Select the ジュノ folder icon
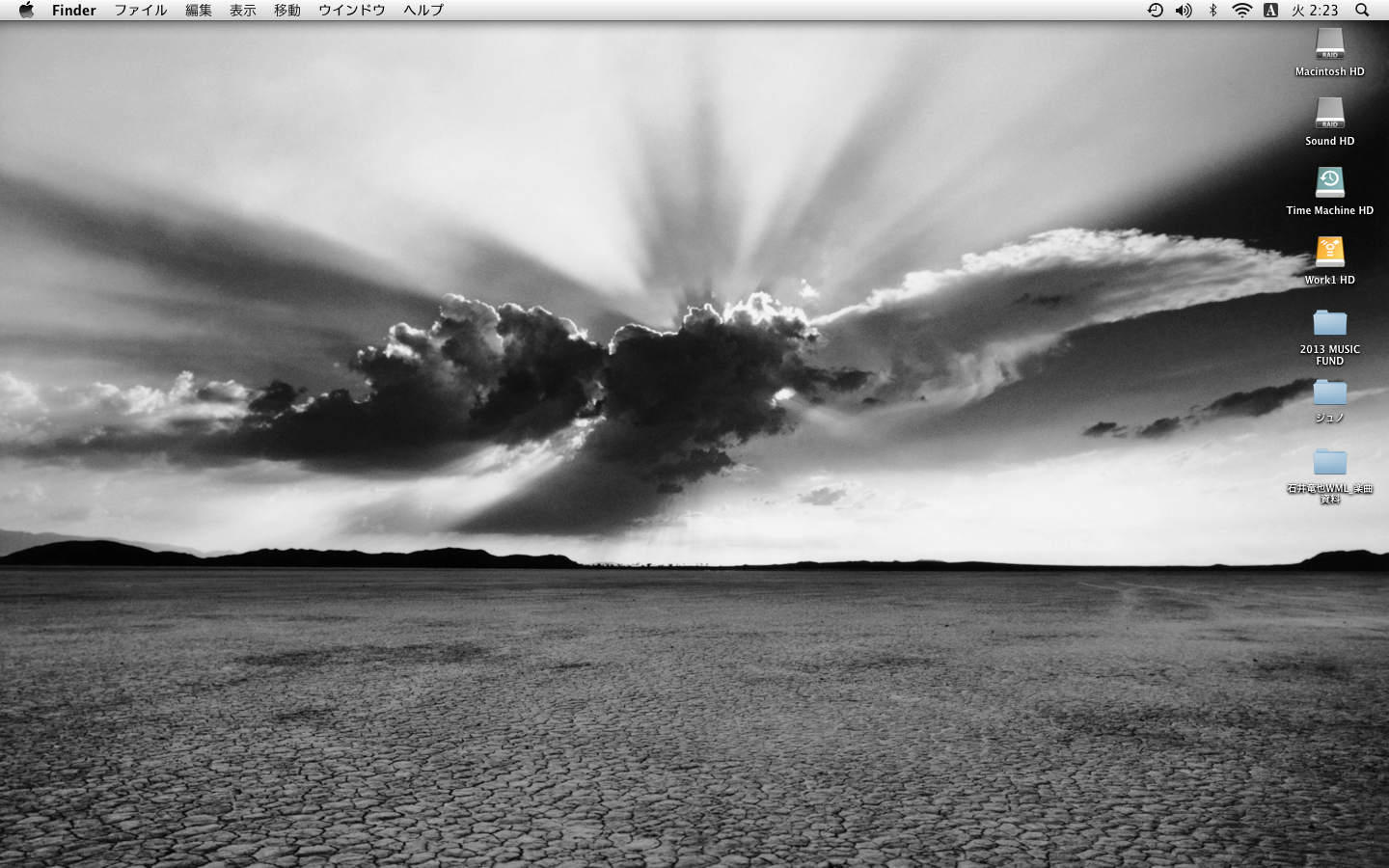The width and height of the screenshot is (1389, 868). click(1330, 392)
